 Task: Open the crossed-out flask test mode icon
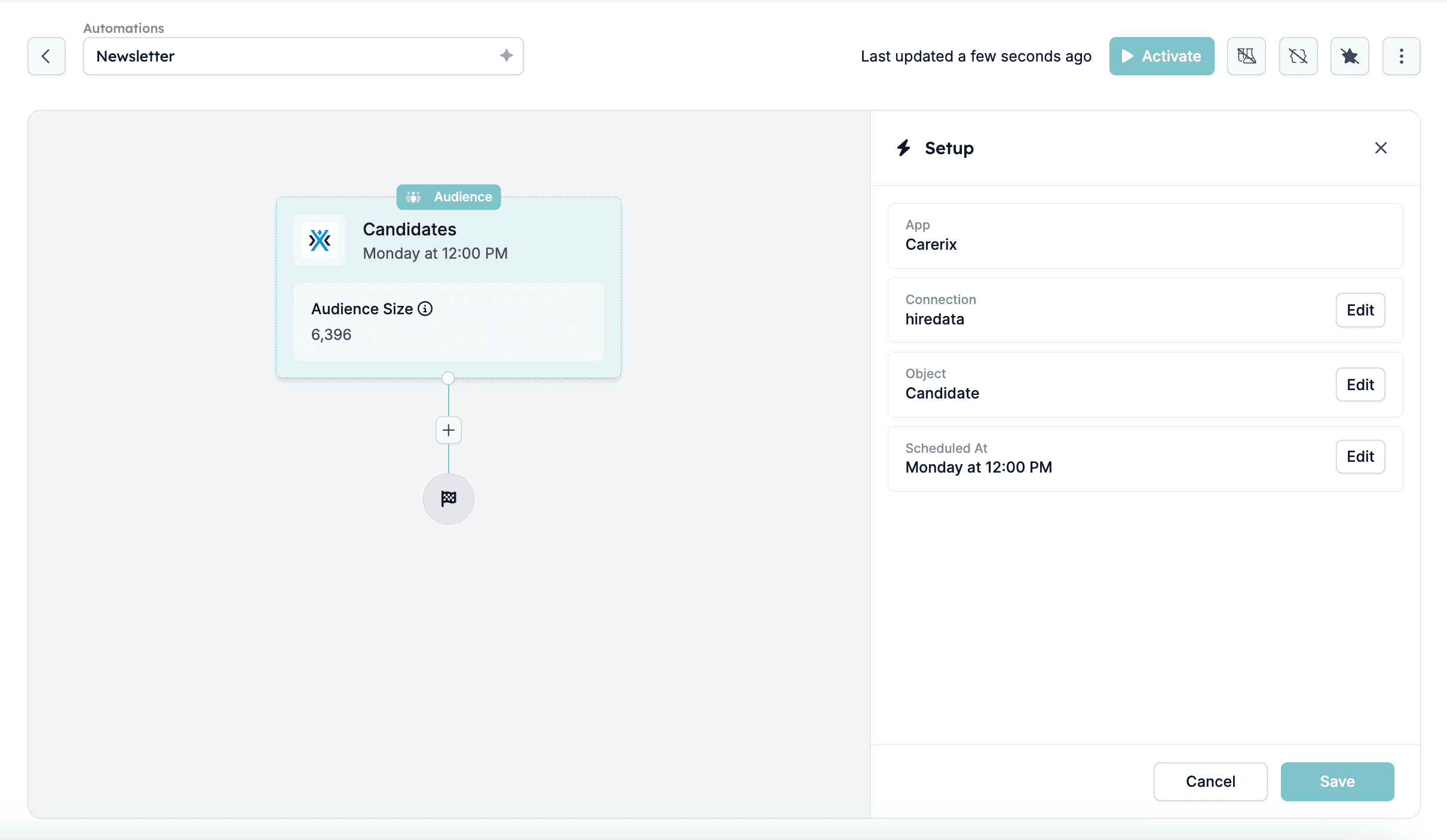point(1246,56)
